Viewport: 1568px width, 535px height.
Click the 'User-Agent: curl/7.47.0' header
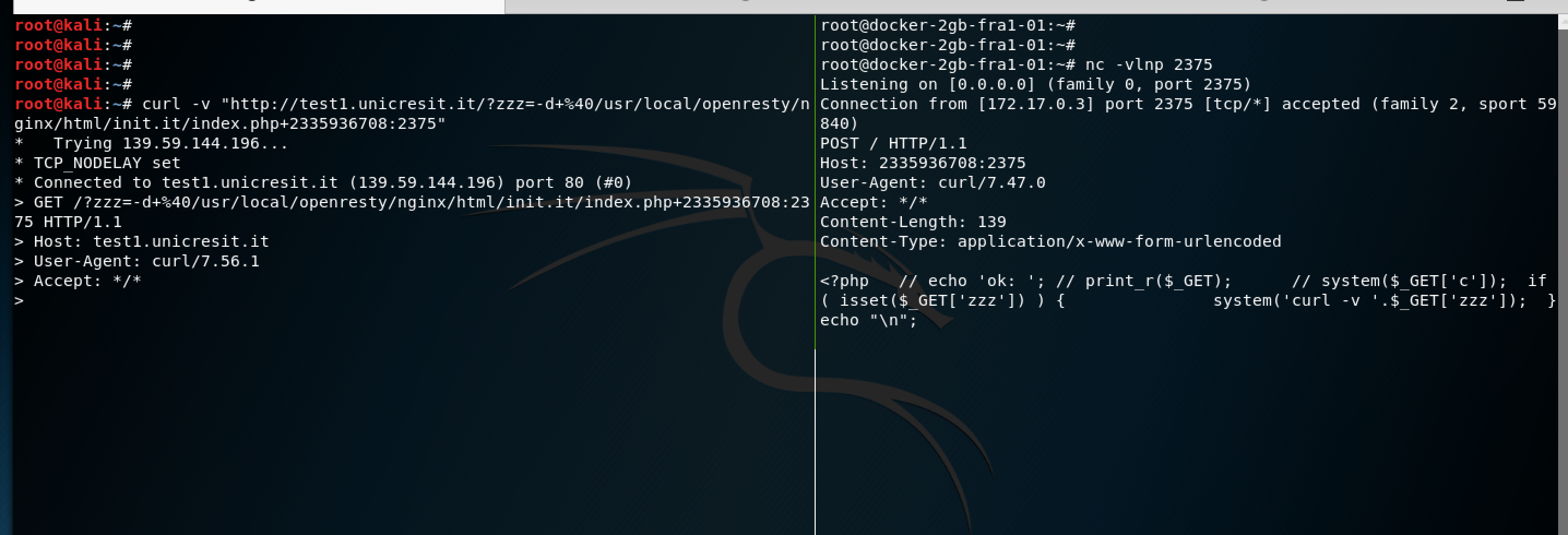coord(933,182)
